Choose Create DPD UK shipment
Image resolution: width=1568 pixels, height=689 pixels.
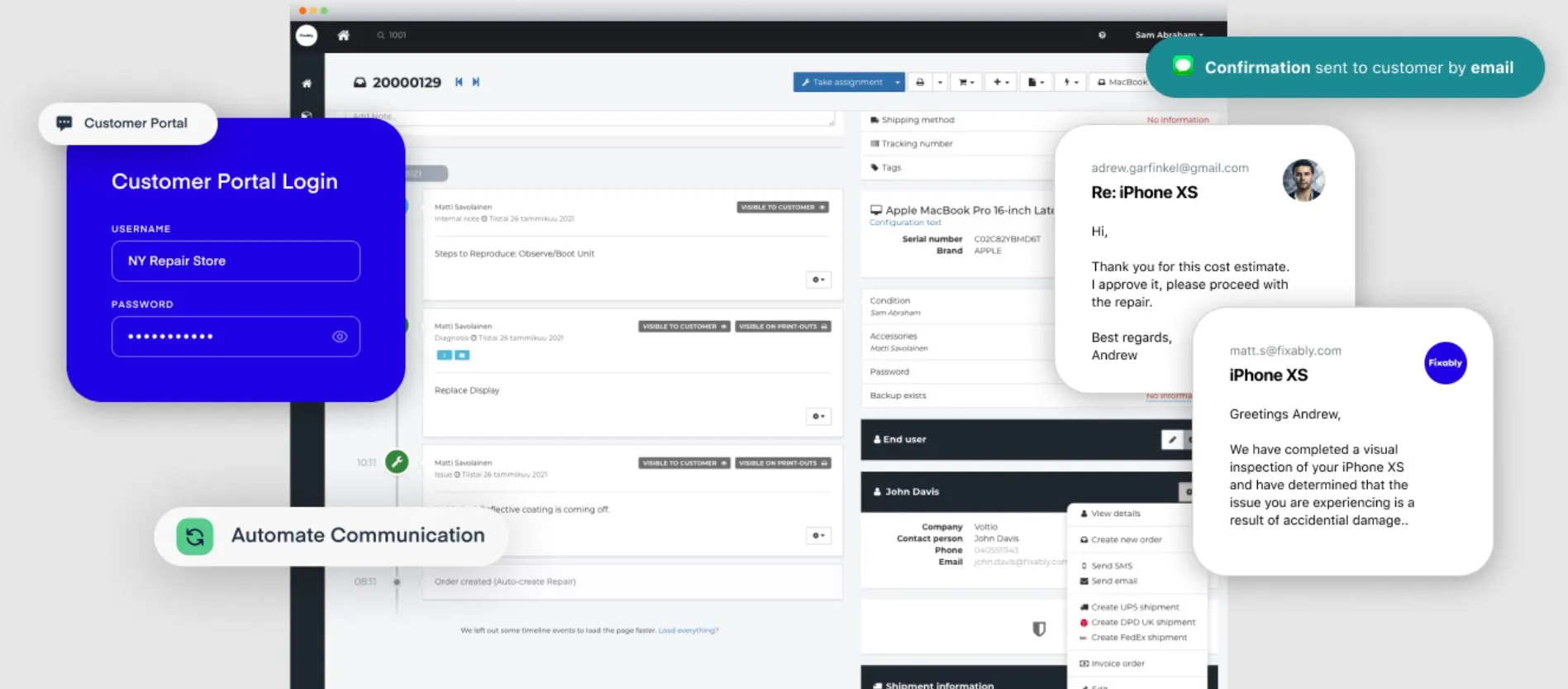1142,622
